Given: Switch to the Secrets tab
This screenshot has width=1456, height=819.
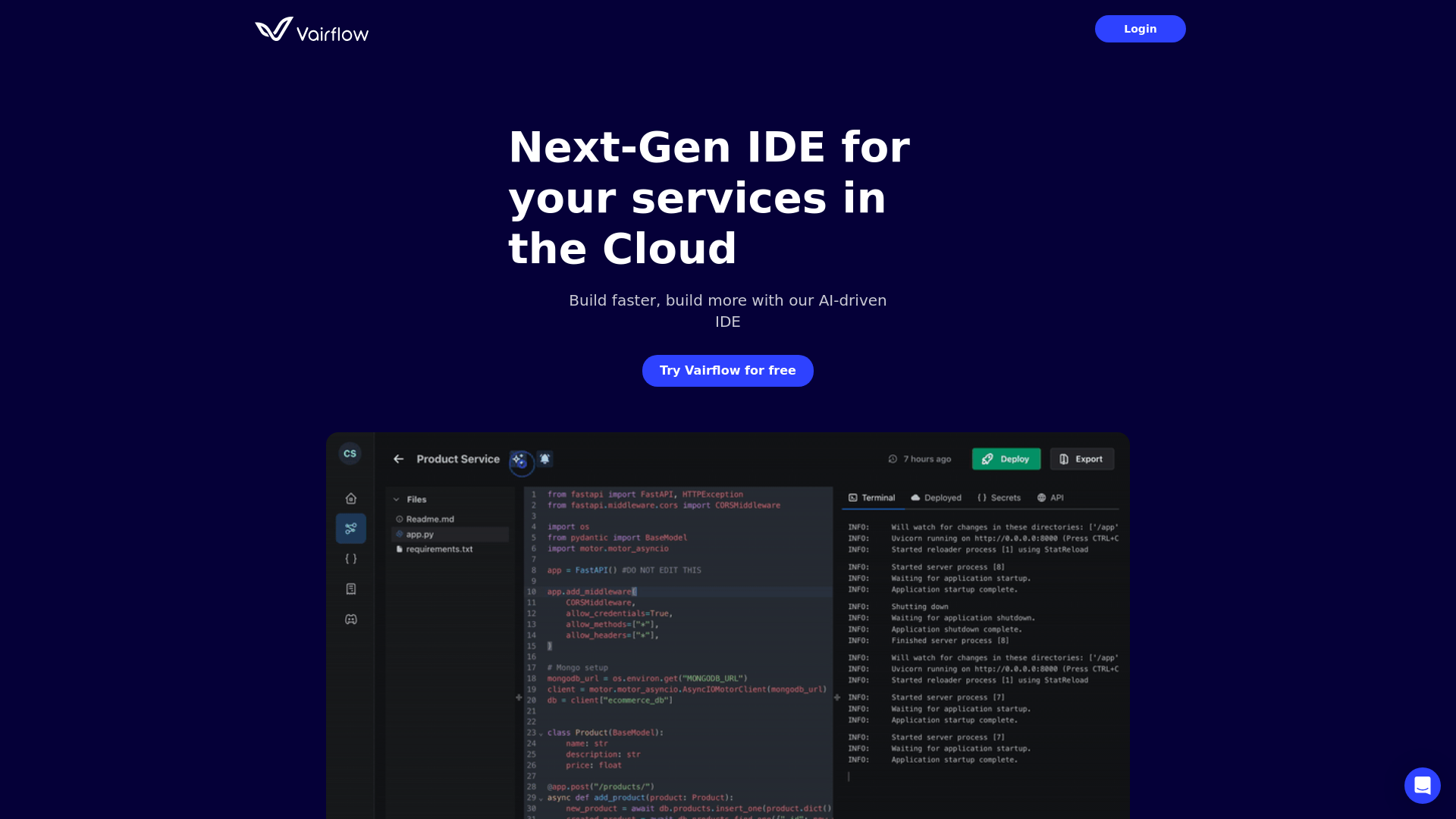Looking at the screenshot, I should (x=999, y=498).
